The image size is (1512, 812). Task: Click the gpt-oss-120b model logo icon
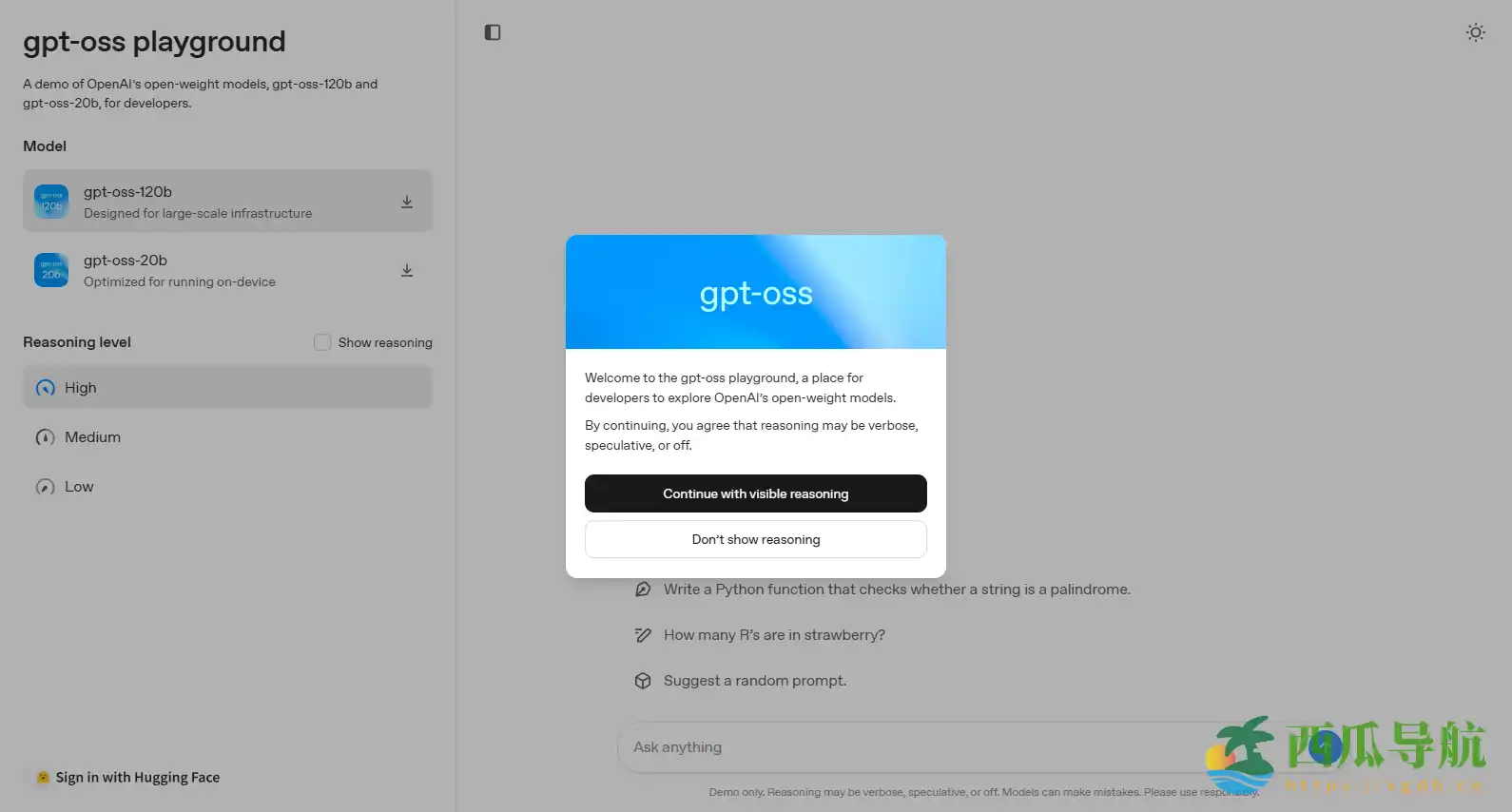[x=51, y=202]
